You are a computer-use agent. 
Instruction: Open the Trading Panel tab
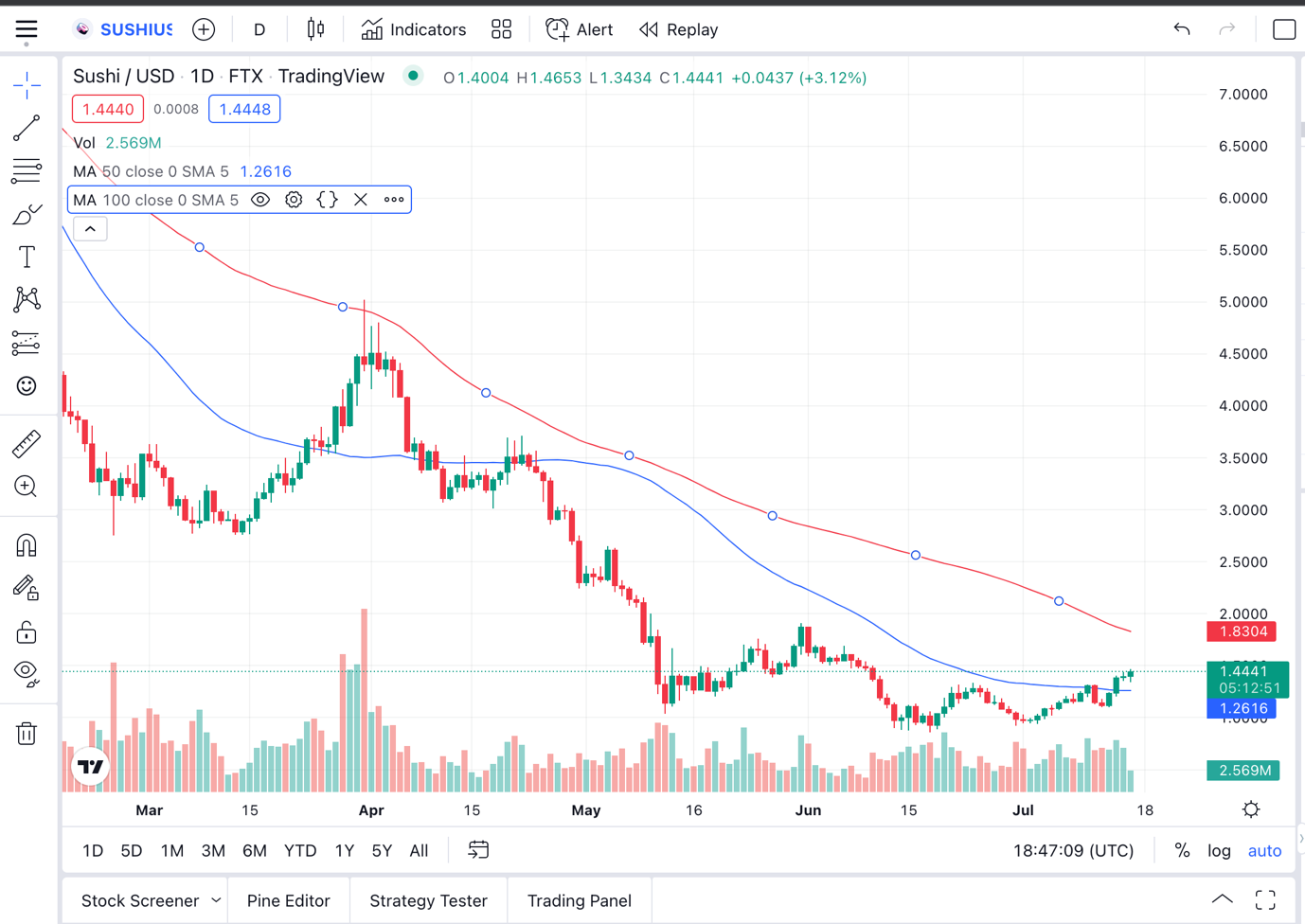(x=579, y=901)
